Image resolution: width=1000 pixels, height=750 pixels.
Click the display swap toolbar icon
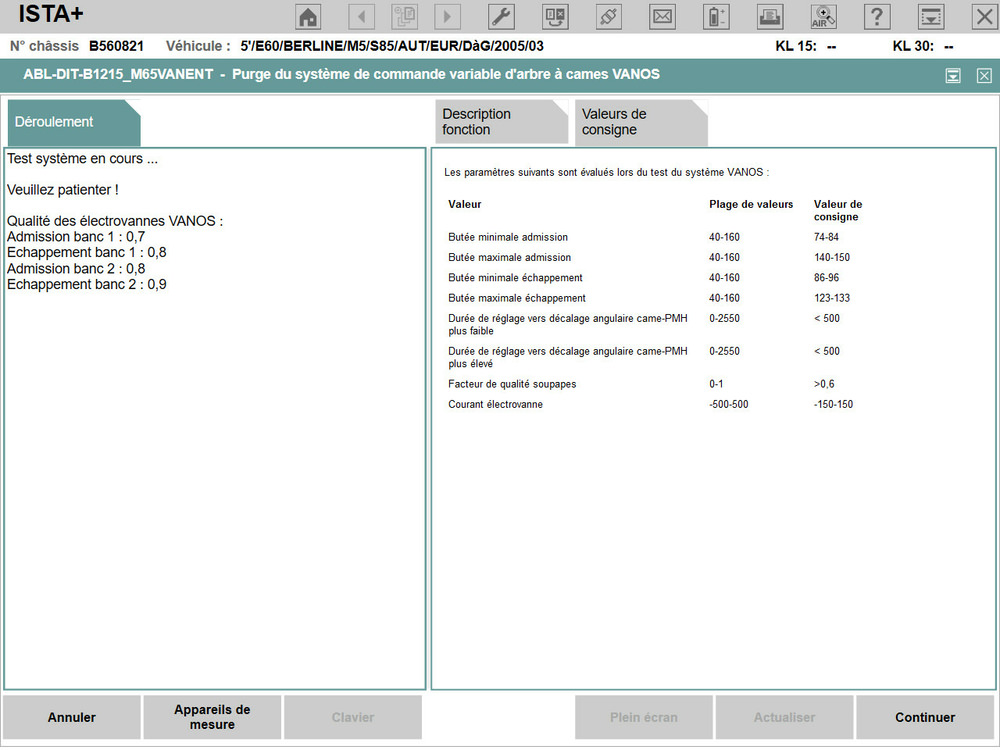coord(555,17)
